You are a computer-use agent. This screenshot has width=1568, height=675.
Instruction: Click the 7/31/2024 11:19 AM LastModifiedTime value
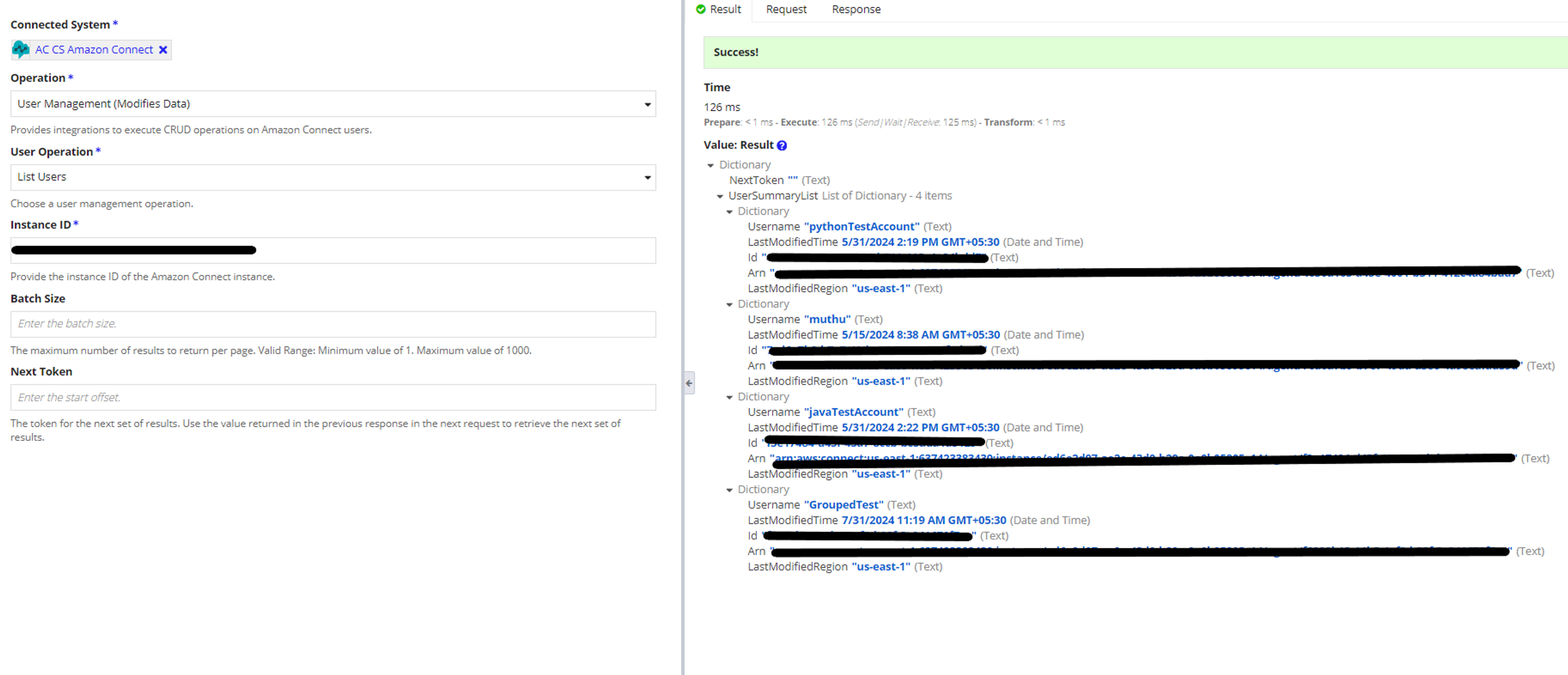click(x=924, y=520)
